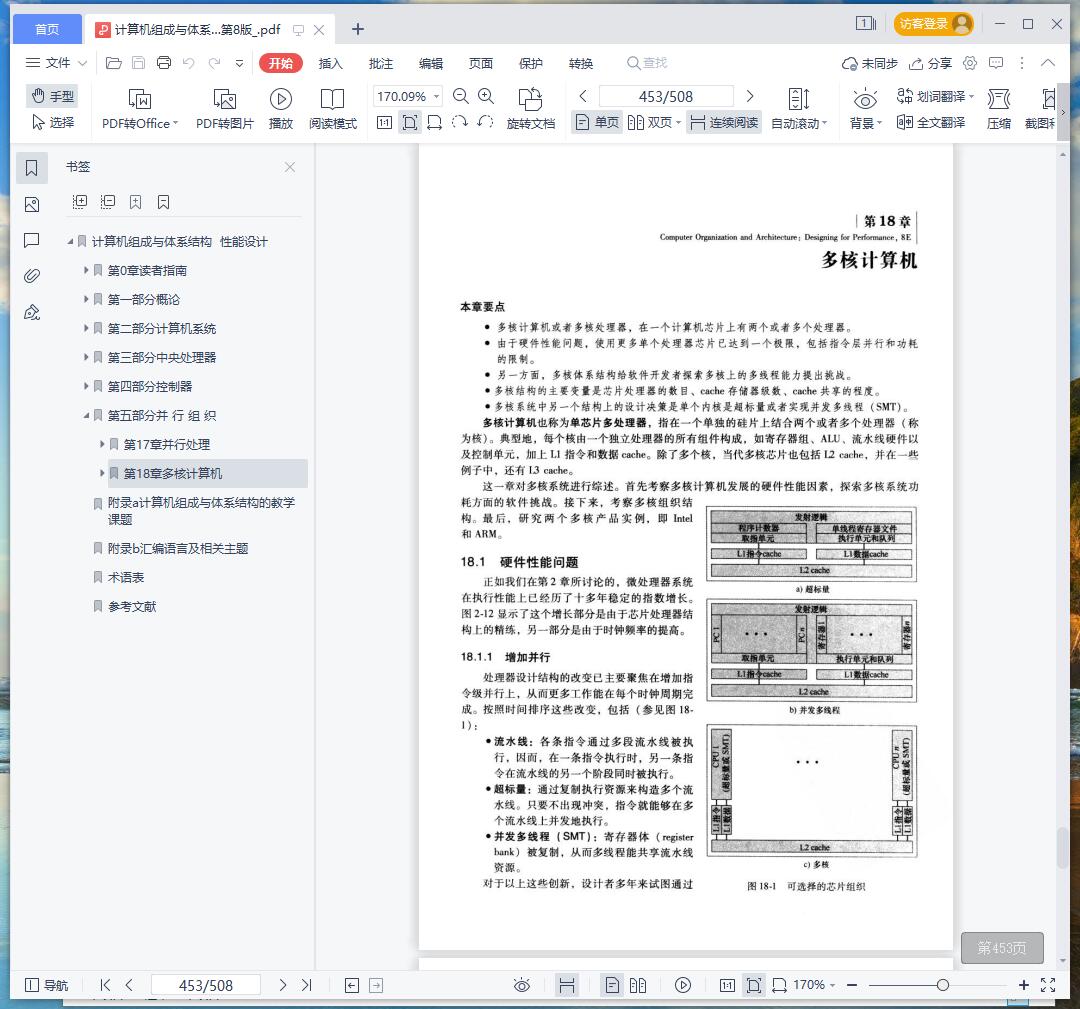1080x1009 pixels.
Task: Switch to the 插入 tab
Action: point(331,63)
